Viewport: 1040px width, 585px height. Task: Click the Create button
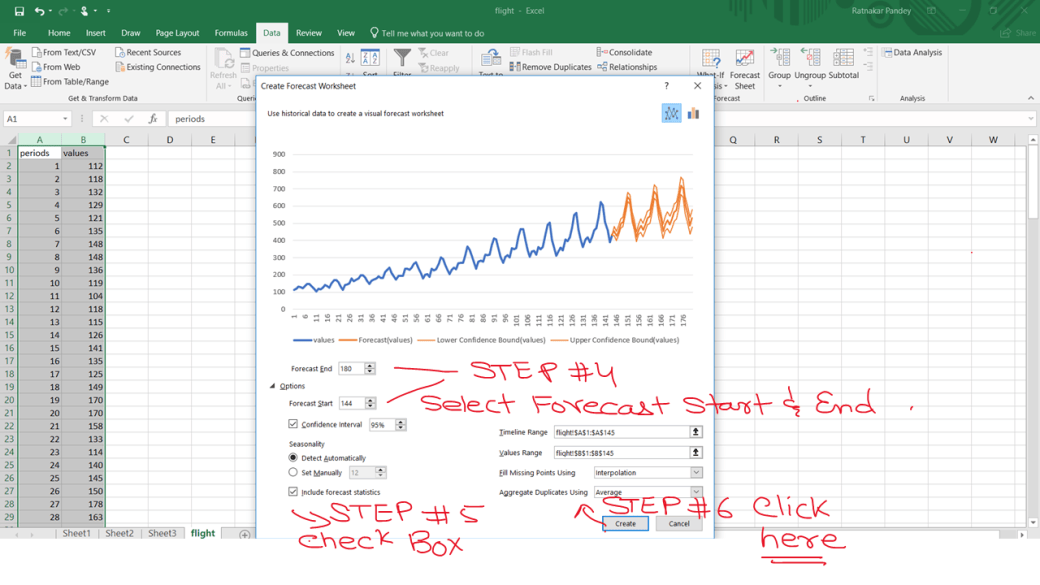point(625,523)
